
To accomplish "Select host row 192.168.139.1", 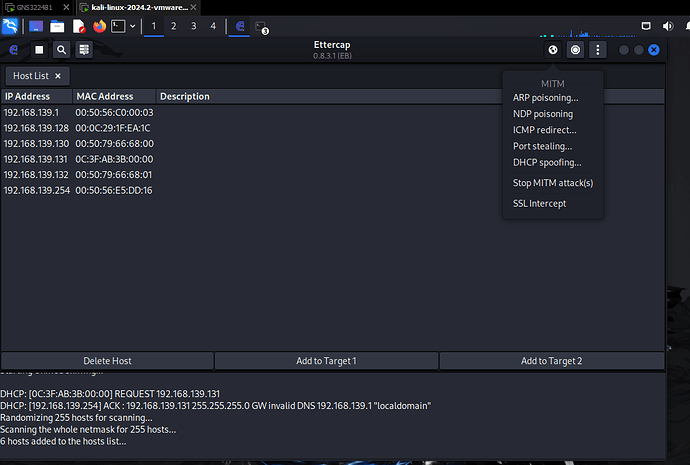I will pos(332,113).
